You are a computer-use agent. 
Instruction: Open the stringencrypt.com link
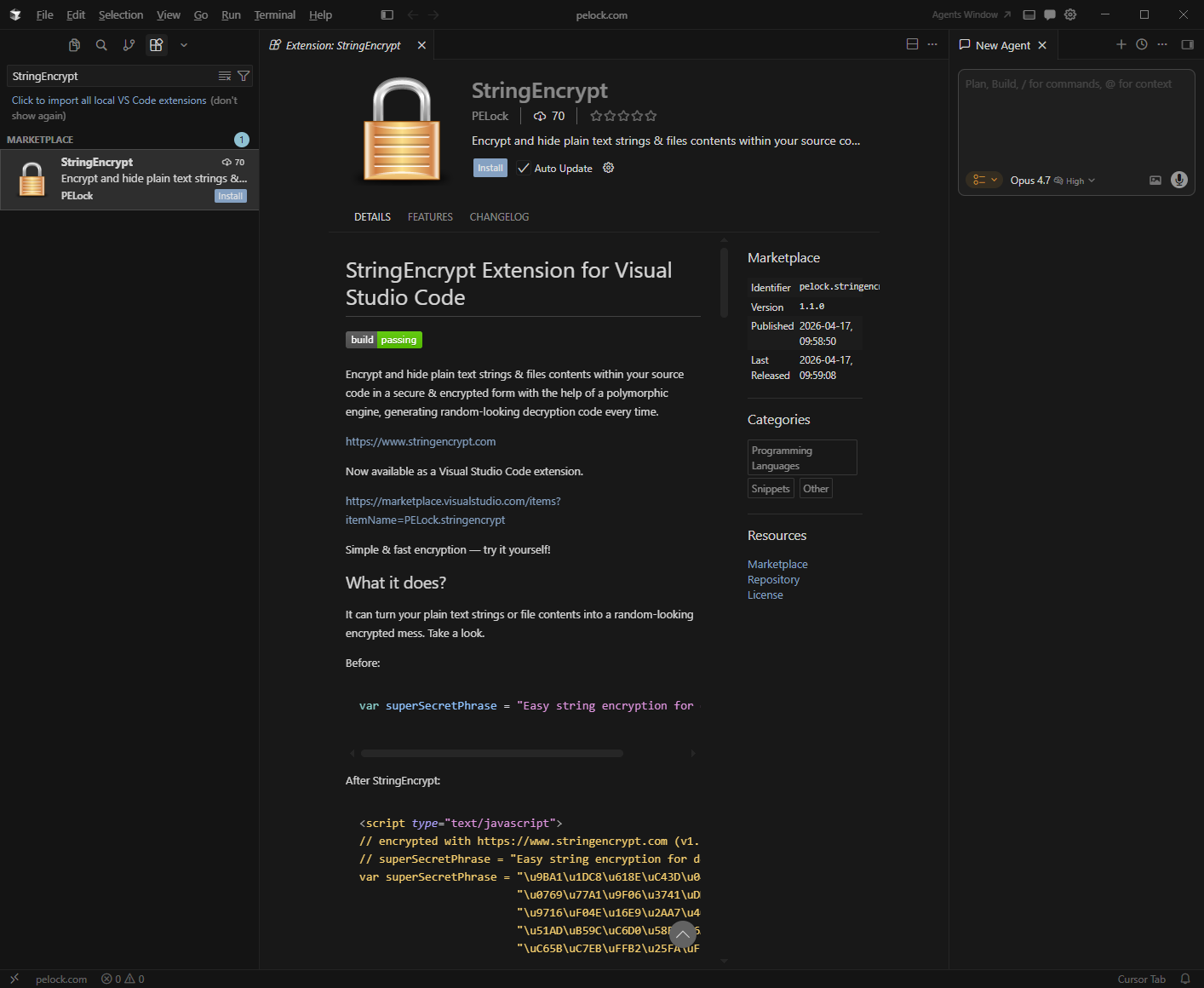421,441
